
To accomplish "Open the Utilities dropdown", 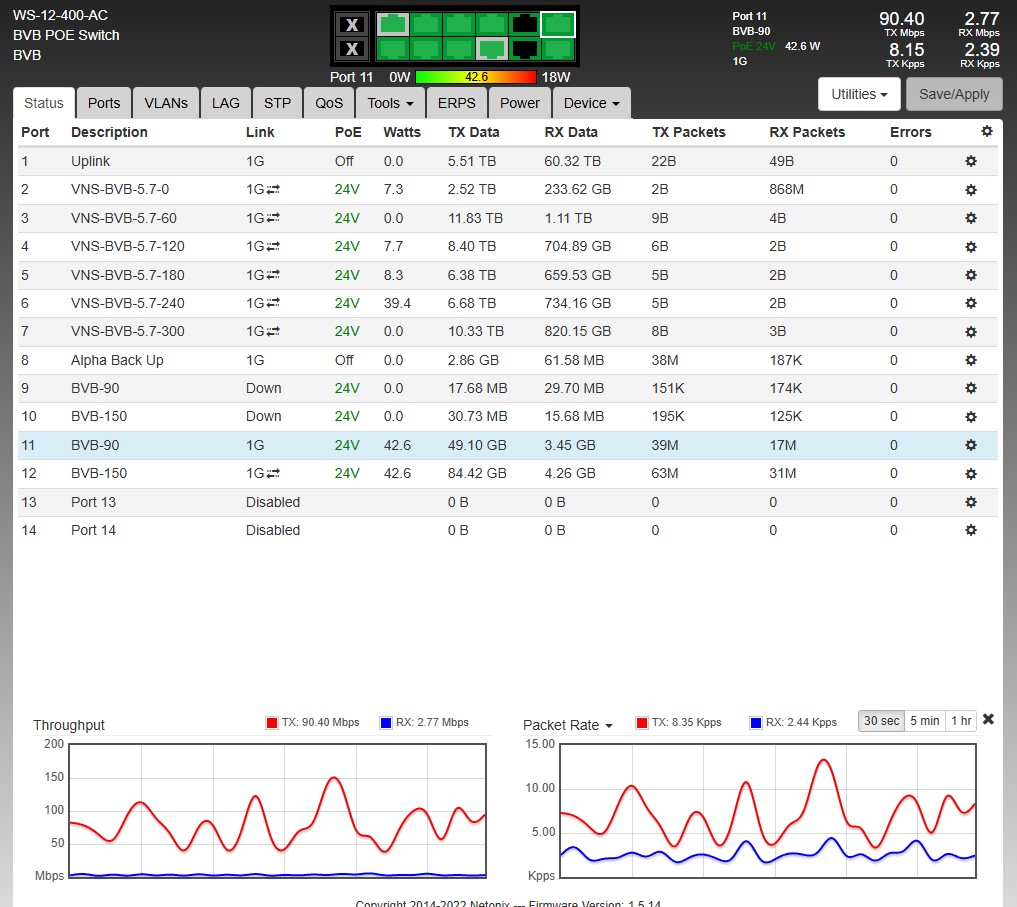I will point(859,94).
